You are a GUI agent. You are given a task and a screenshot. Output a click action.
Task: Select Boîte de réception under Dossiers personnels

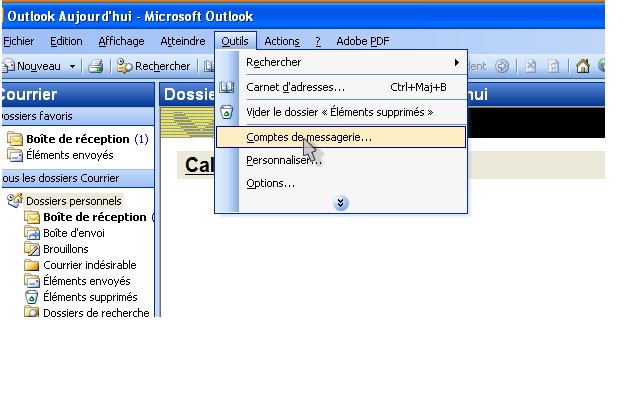click(x=95, y=217)
